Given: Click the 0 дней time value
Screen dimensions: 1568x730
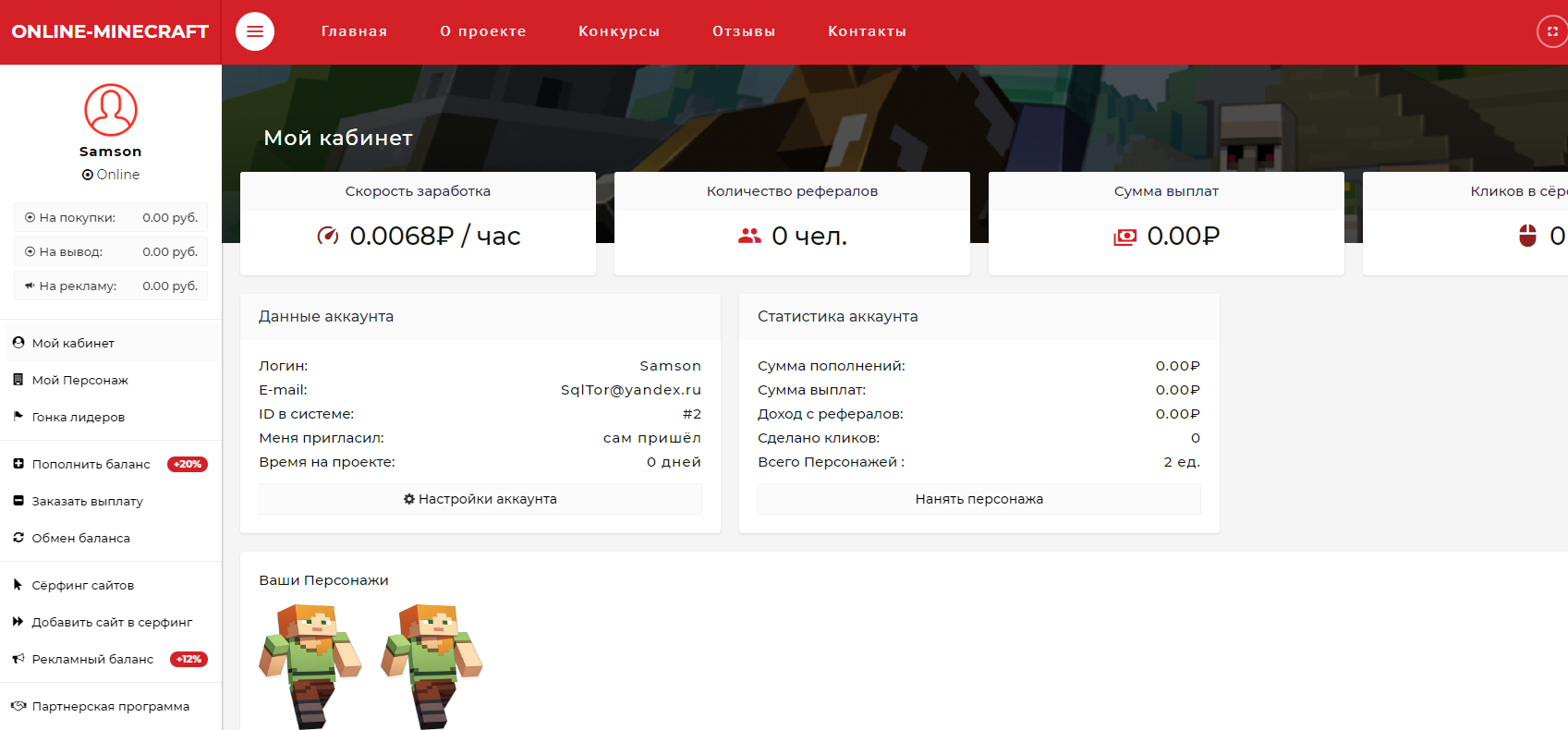Looking at the screenshot, I should 674,462.
